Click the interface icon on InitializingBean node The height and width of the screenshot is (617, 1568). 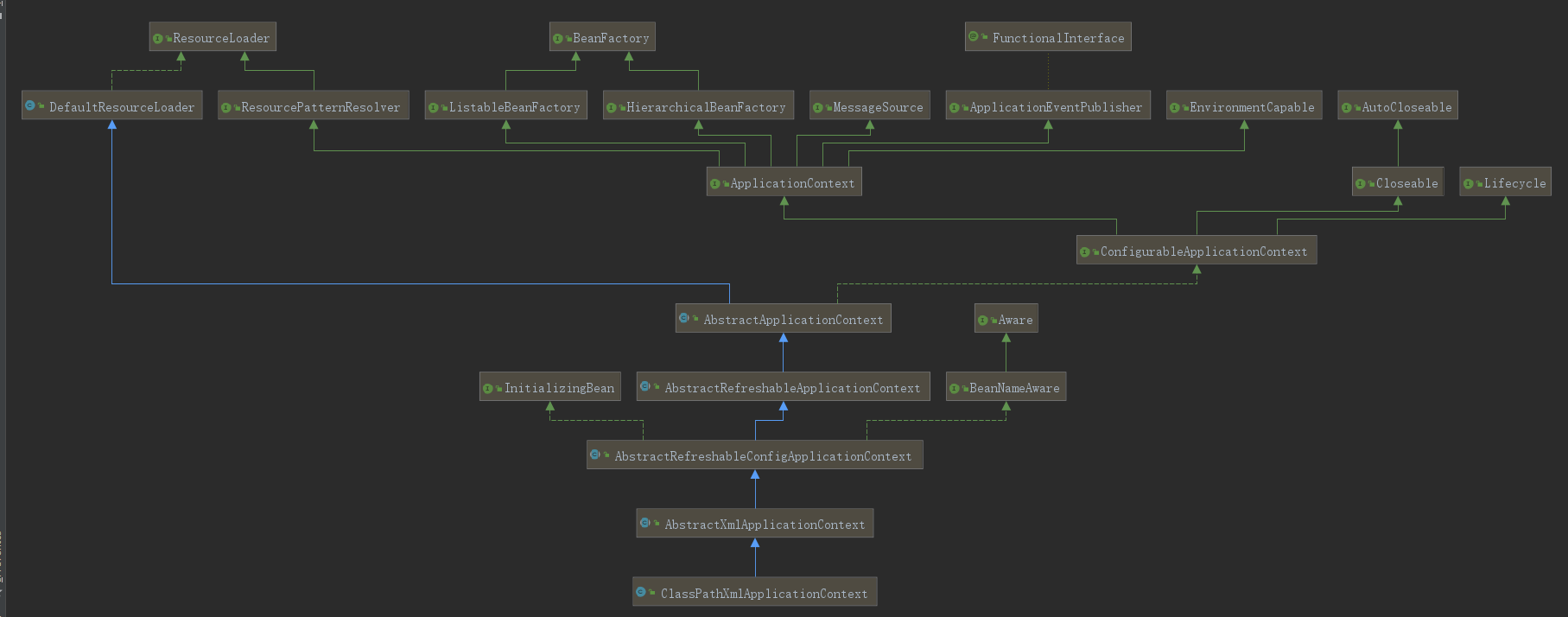pos(488,388)
